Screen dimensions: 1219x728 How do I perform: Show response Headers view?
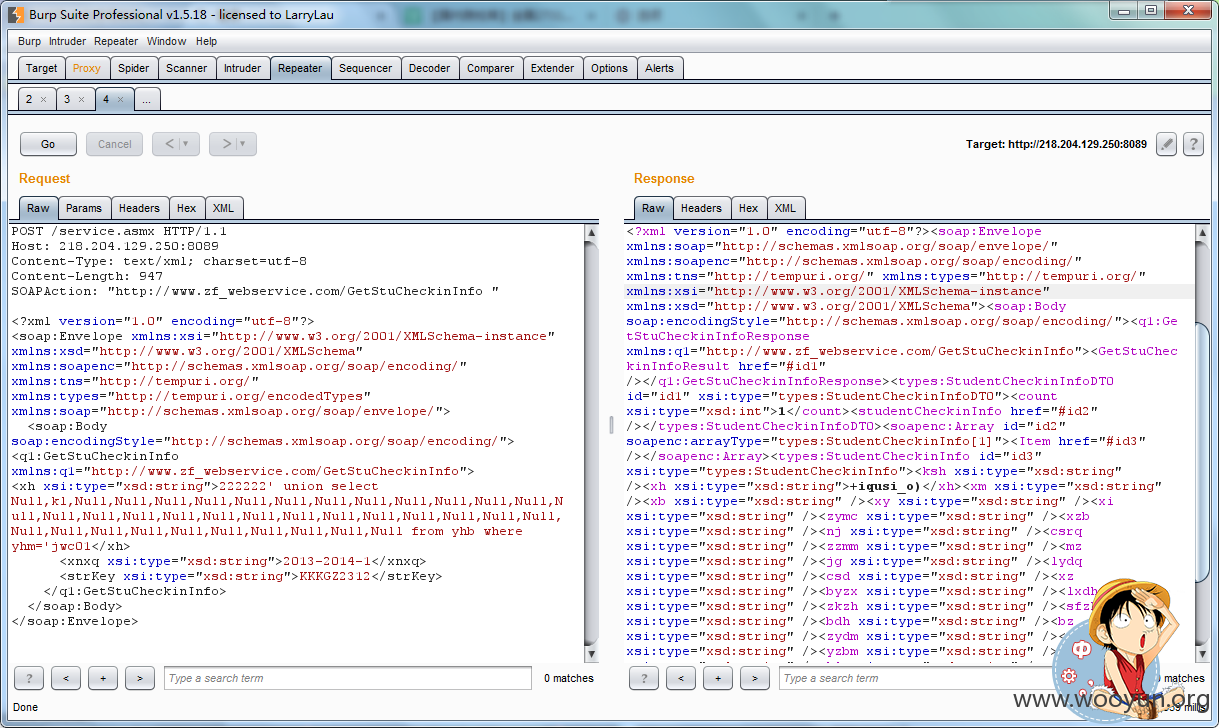click(x=701, y=208)
